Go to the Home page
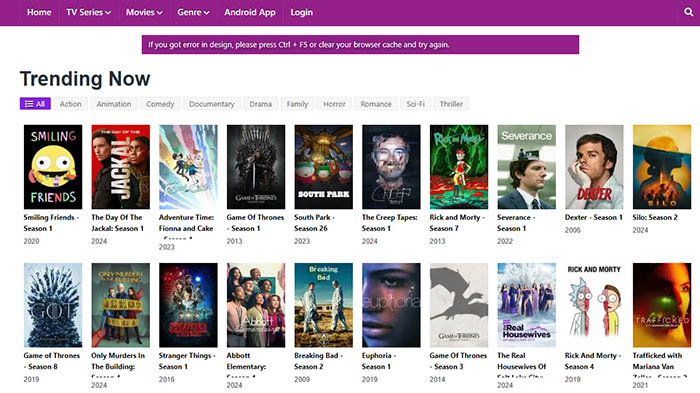This screenshot has width=700, height=393. click(x=39, y=13)
